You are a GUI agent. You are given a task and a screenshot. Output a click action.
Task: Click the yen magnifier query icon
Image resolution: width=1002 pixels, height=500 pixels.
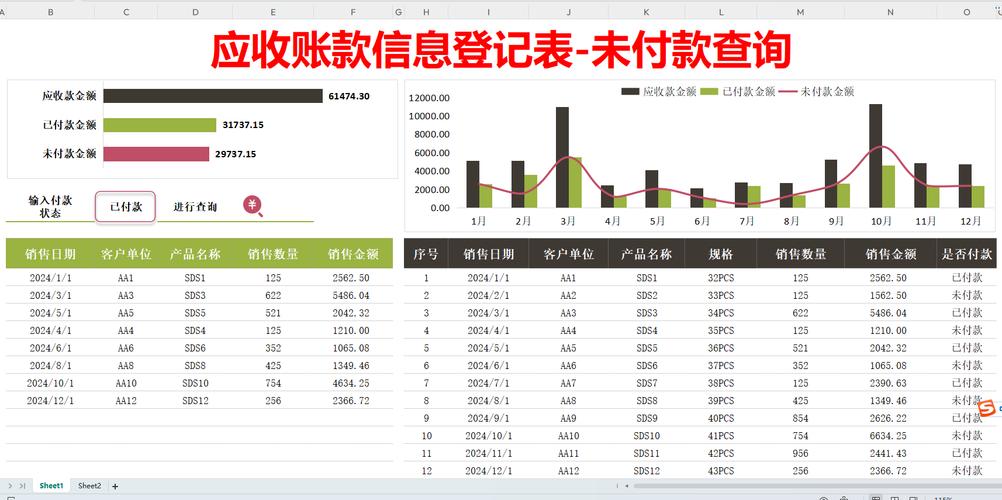[x=253, y=206]
